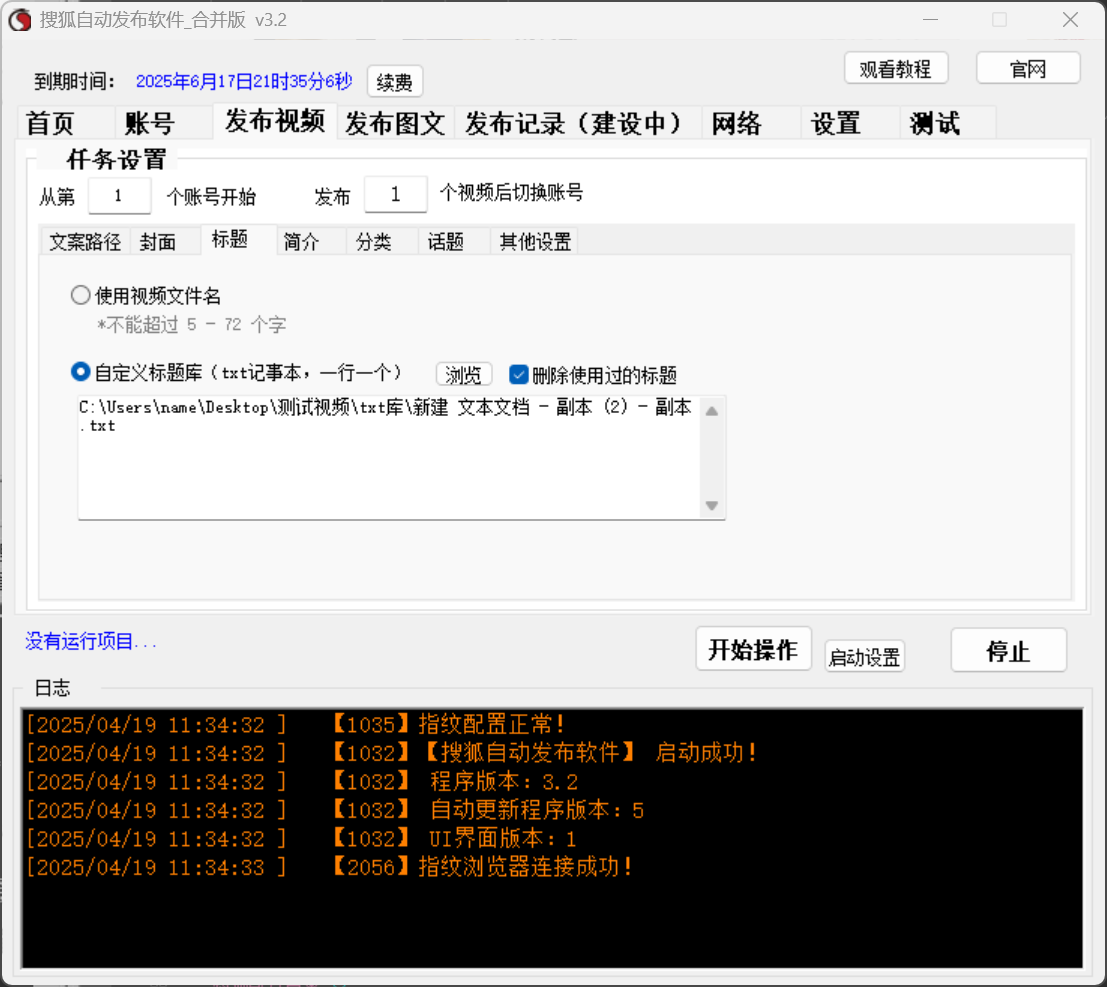Open 启动设置 startup settings

pyautogui.click(x=864, y=657)
